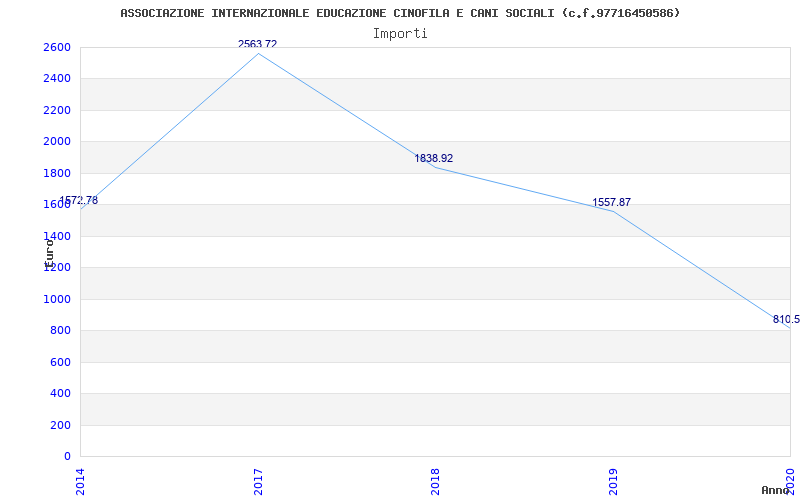Screen dimensions: 800x500
Task: Click y-axis value 400
Action: (60, 393)
